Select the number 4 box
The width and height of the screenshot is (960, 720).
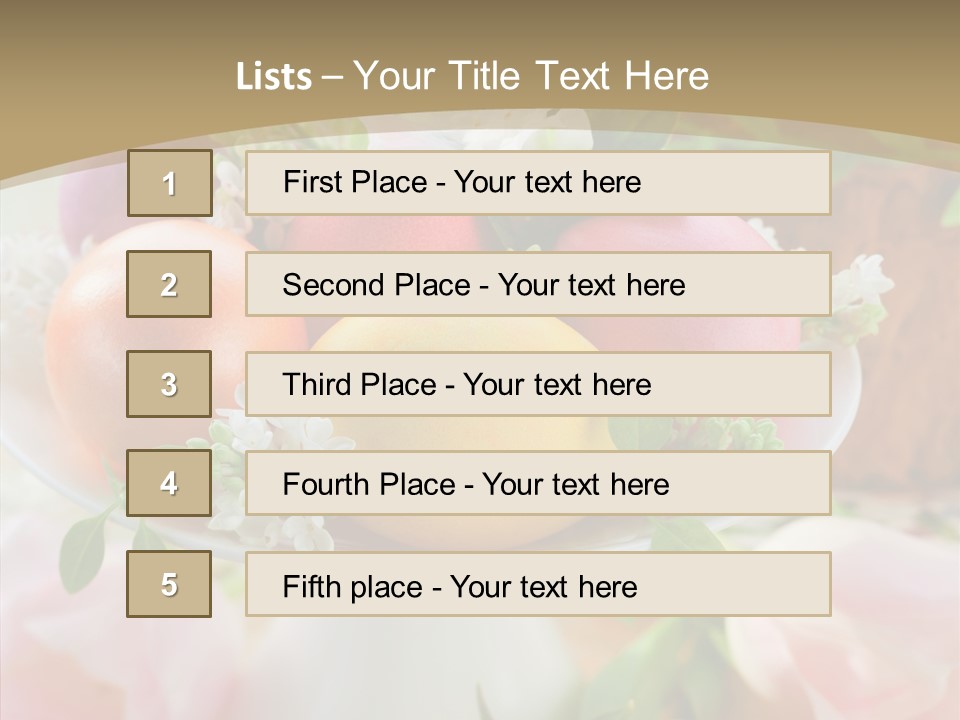click(x=169, y=483)
